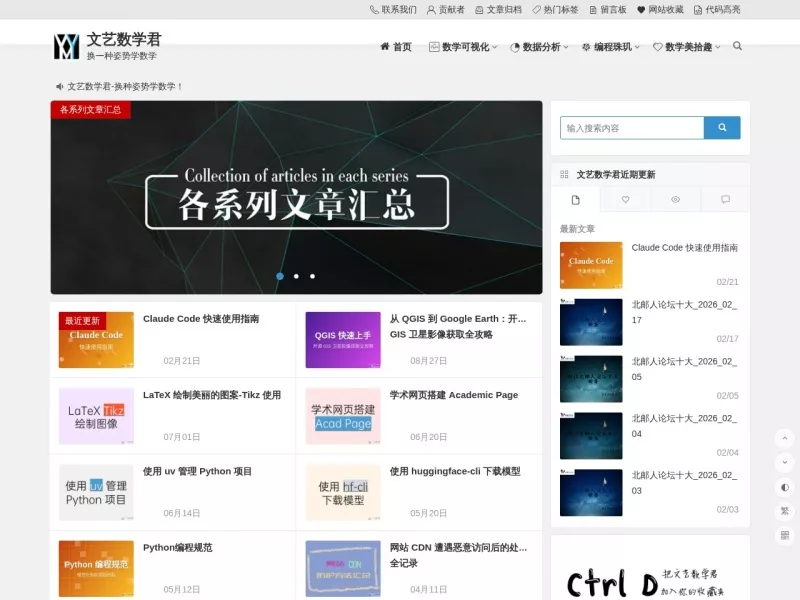
Task: Open the 留言板 message board
Action: pos(608,10)
